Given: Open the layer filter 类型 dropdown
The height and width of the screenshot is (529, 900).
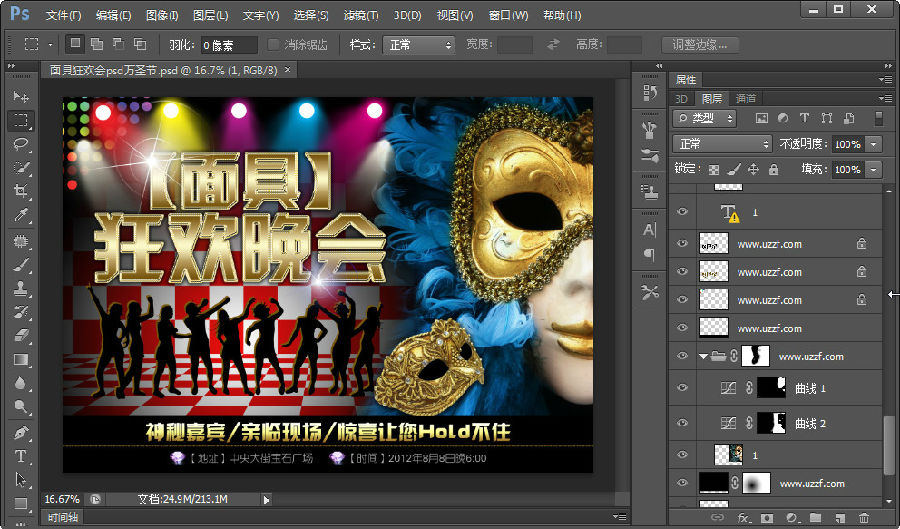Looking at the screenshot, I should coord(704,118).
